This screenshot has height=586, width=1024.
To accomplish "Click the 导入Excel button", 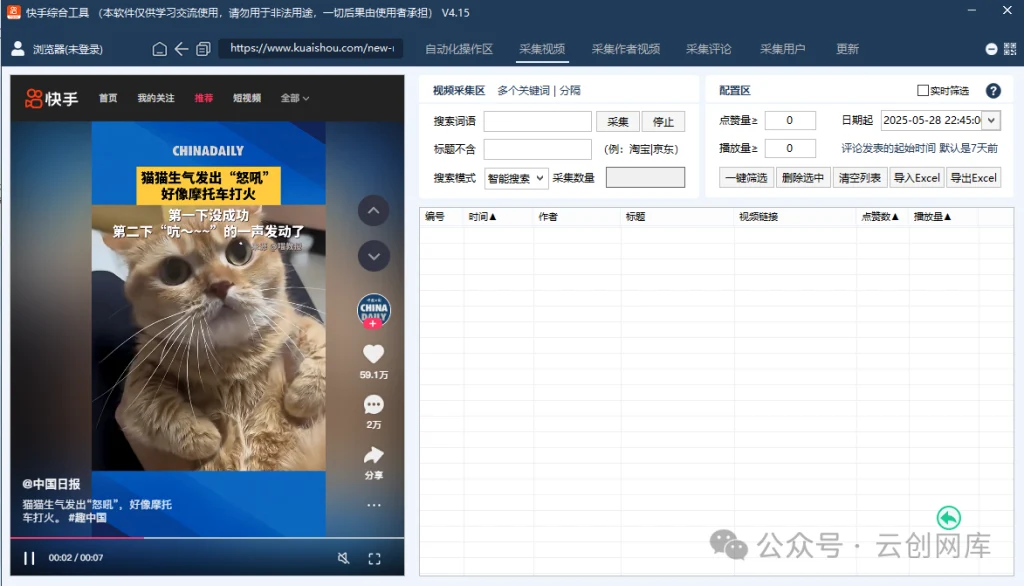I will tap(916, 178).
